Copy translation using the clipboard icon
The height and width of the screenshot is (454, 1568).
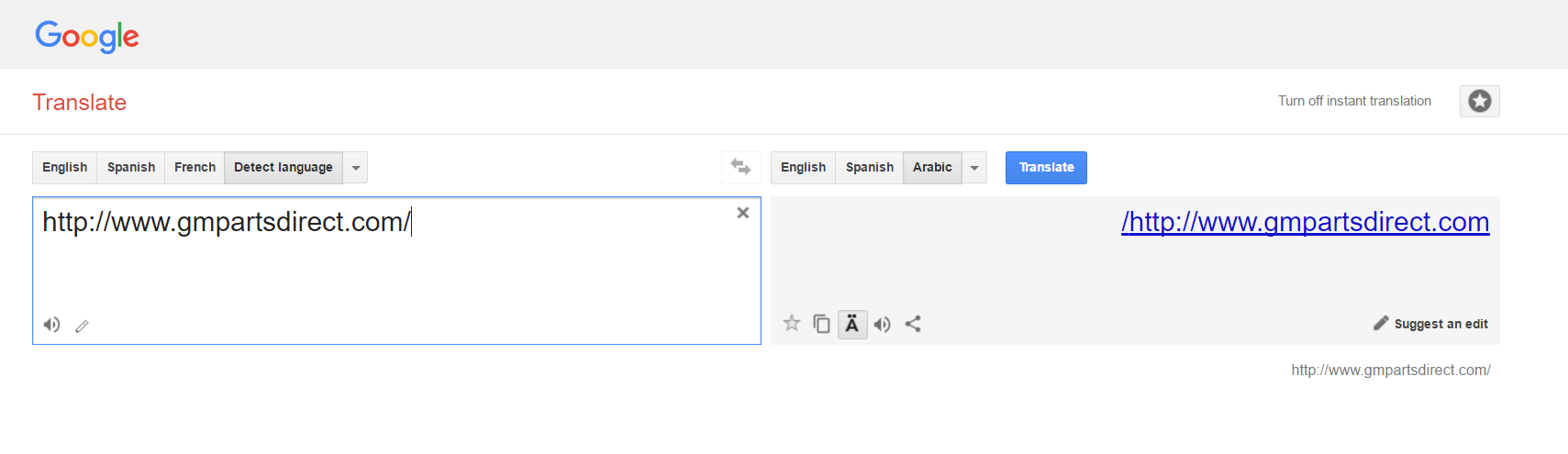[x=822, y=324]
